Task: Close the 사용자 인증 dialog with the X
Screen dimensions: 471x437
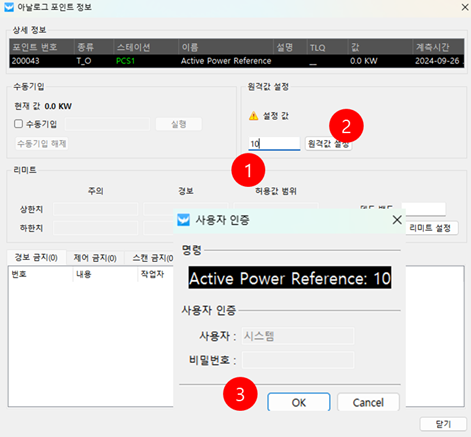Action: point(397,220)
